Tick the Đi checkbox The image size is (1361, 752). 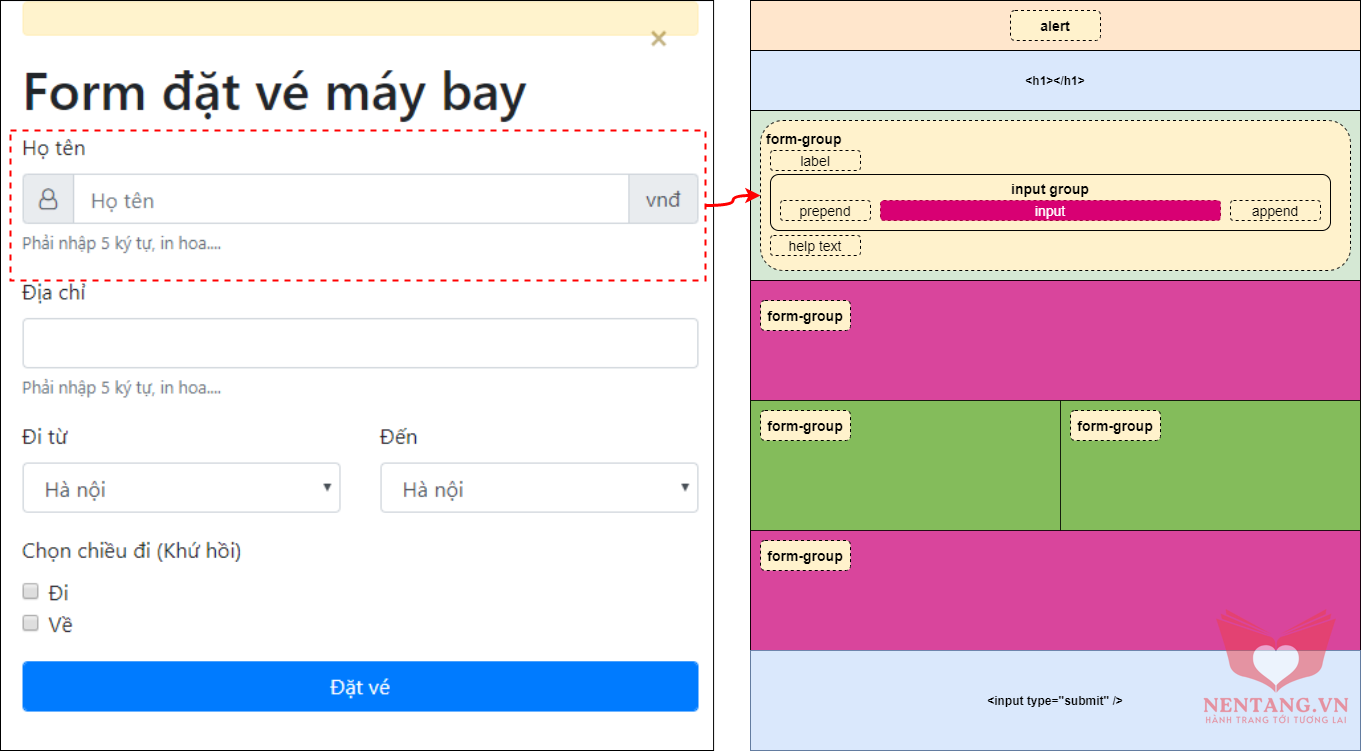point(31,591)
